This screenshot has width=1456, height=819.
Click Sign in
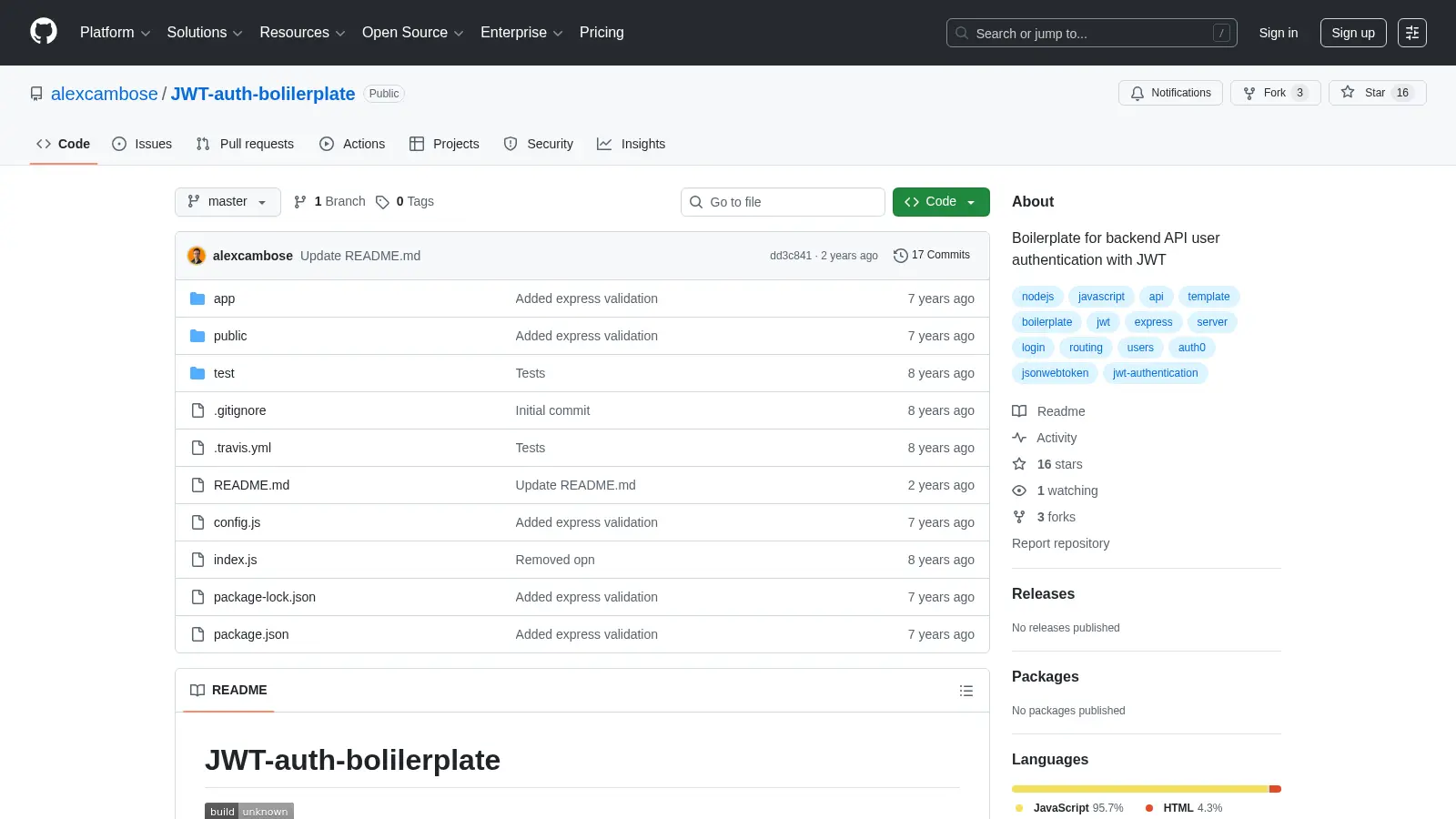tap(1279, 33)
